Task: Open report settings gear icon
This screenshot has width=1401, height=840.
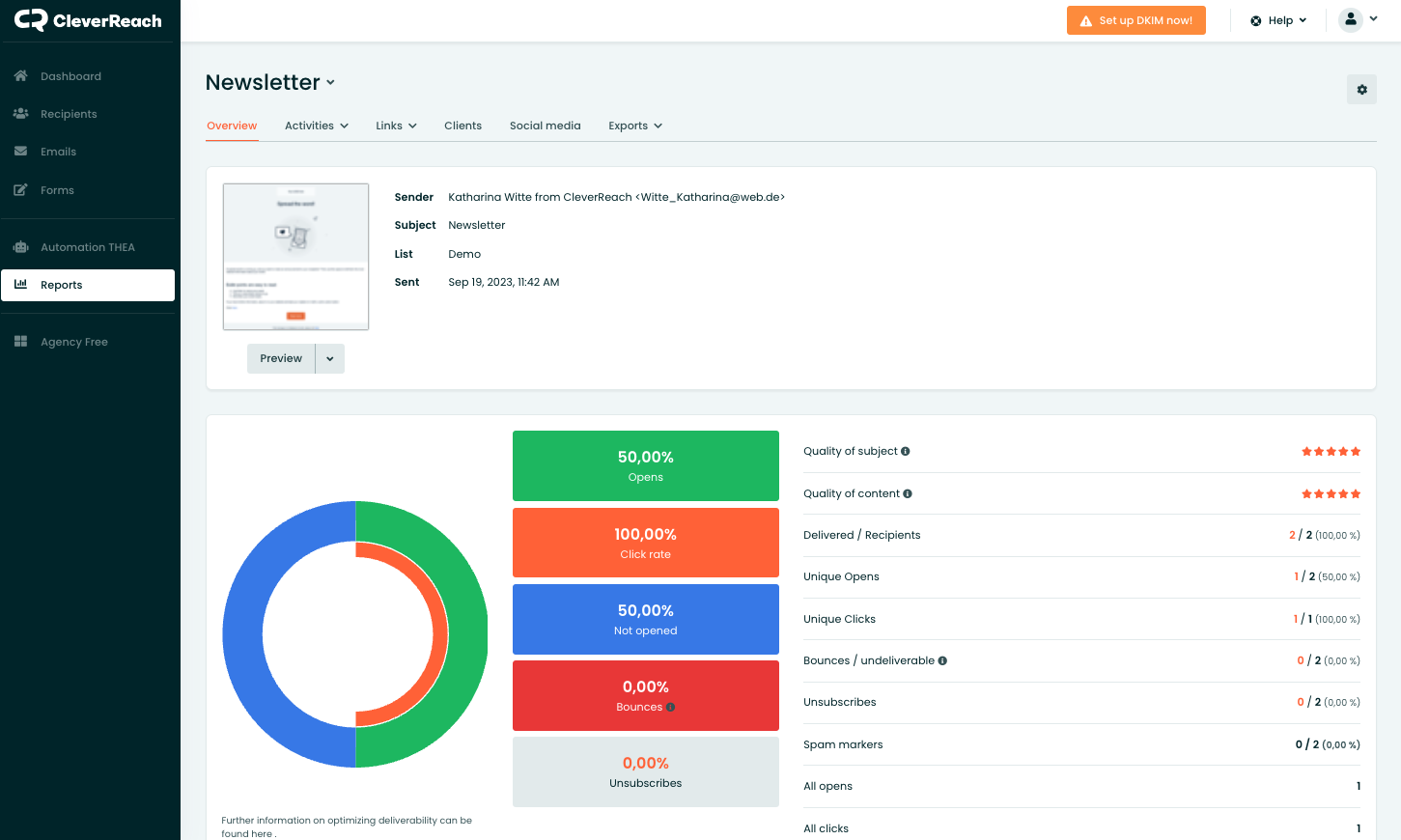Action: [1361, 90]
